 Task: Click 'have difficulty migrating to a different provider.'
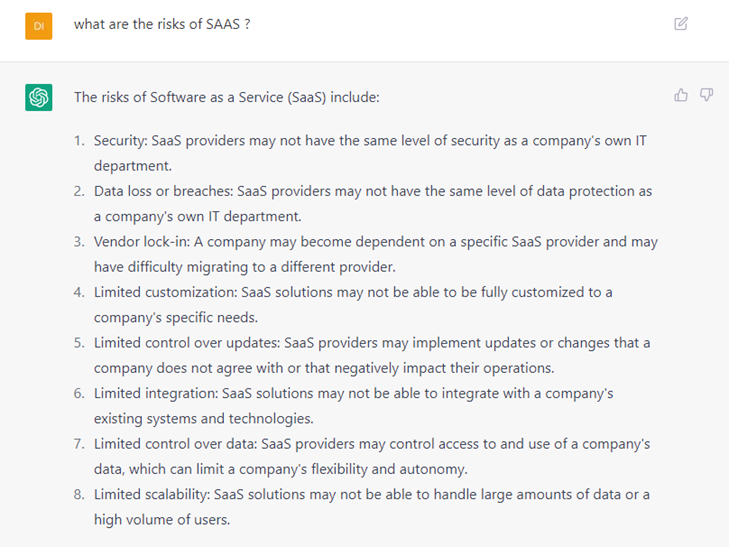245,267
